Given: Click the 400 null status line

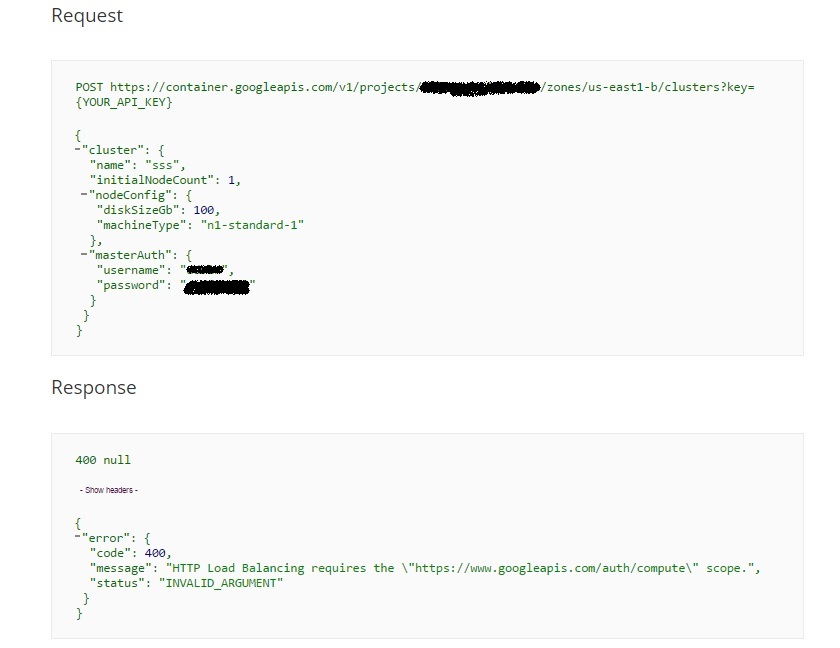Looking at the screenshot, I should (x=103, y=460).
